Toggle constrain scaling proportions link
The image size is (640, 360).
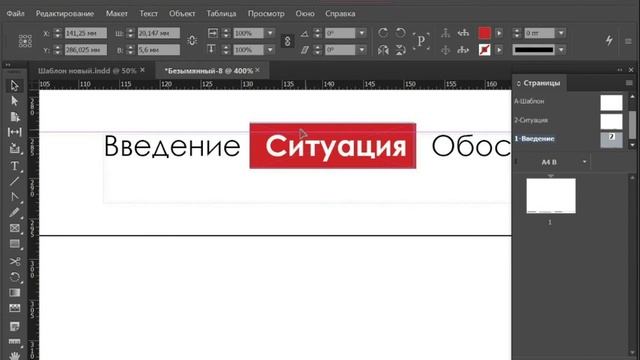tap(287, 41)
